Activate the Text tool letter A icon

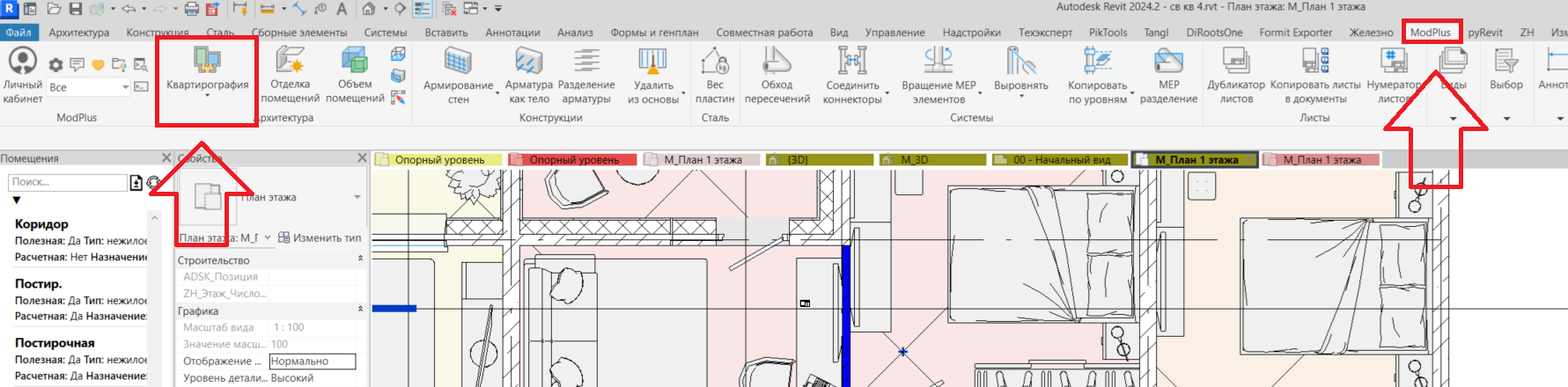pyautogui.click(x=342, y=9)
